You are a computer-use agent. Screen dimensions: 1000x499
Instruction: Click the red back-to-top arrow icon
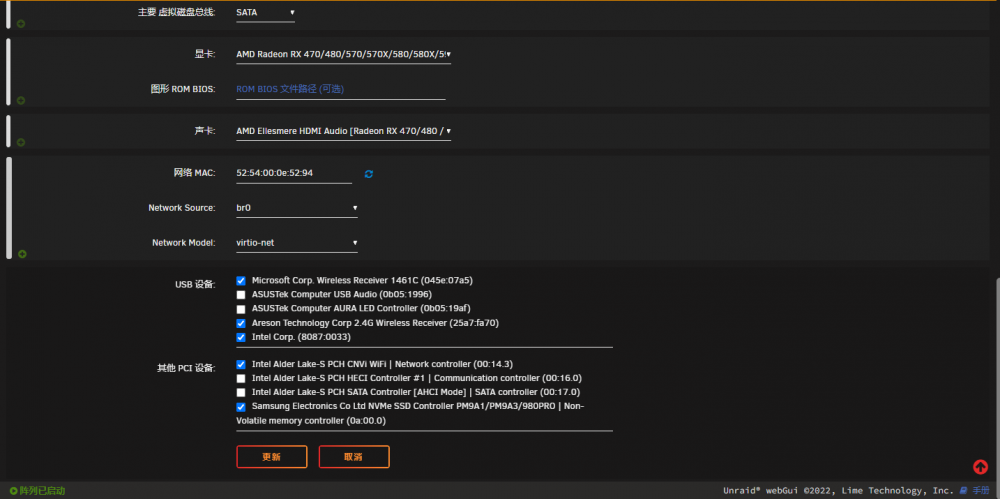(x=980, y=467)
